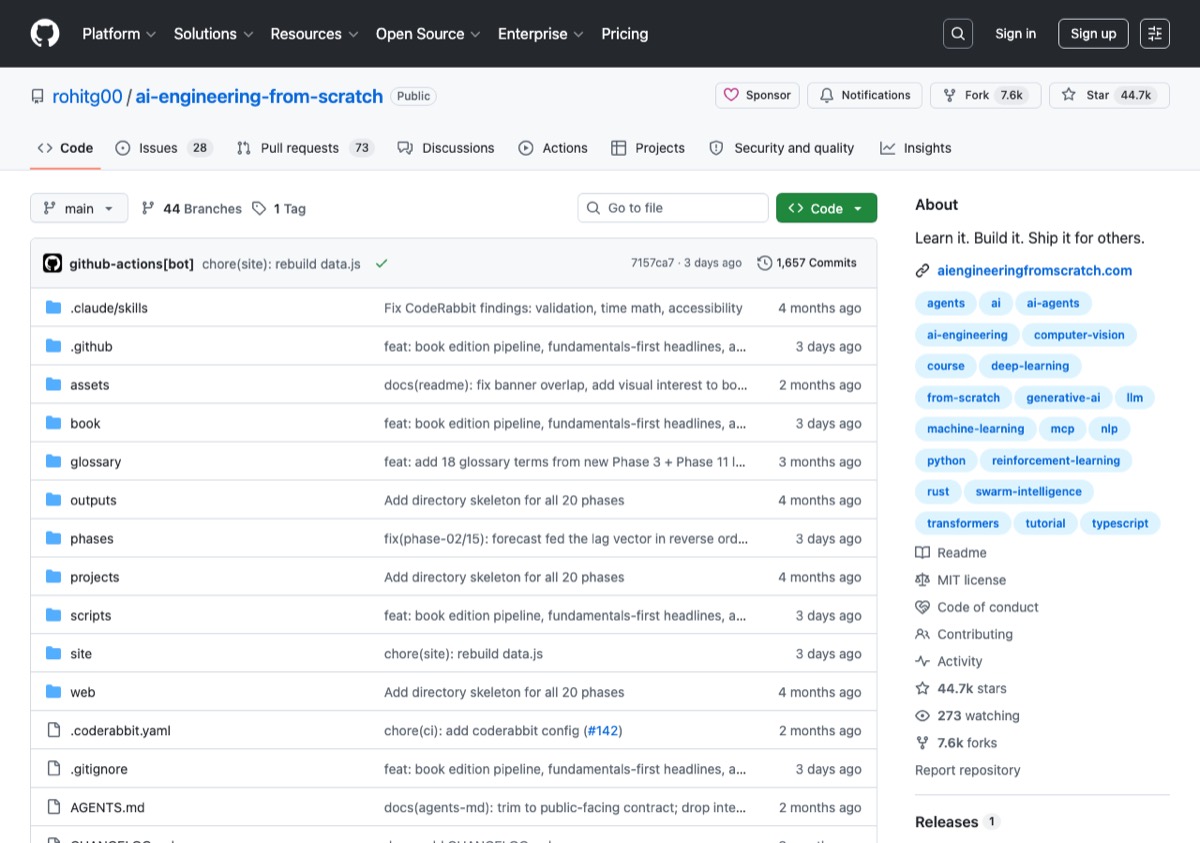Open the .gitignore file

point(98,769)
